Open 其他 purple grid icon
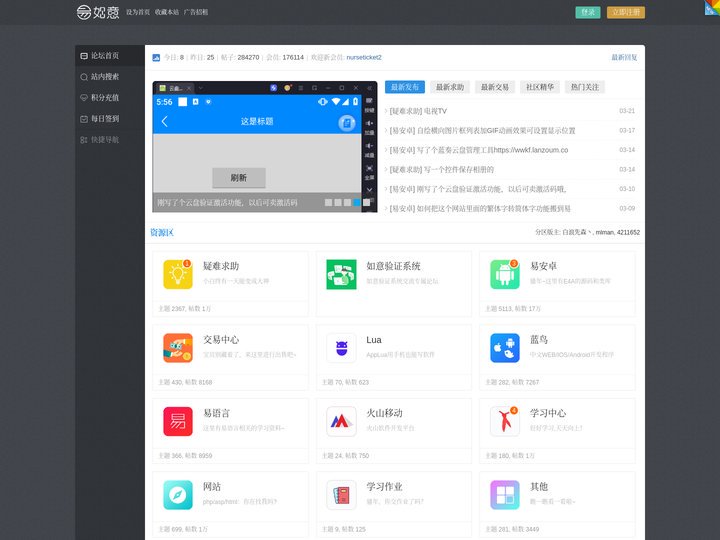Screen dimensions: 720x540 point(505,495)
